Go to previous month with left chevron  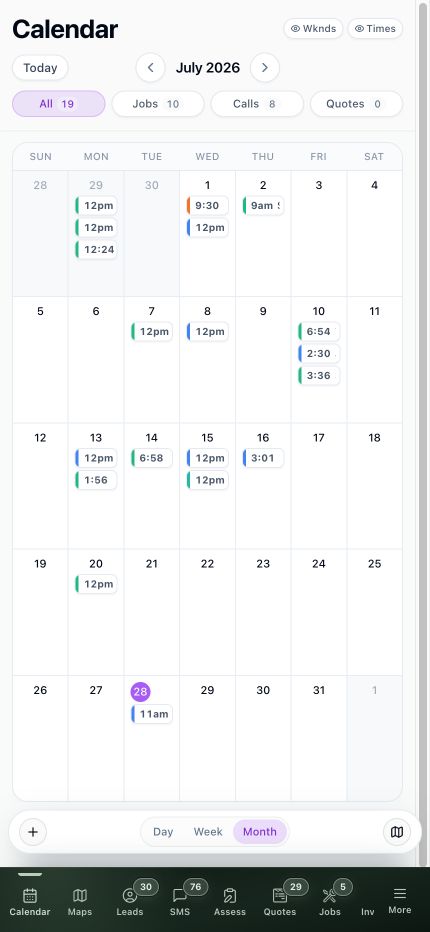pos(150,68)
